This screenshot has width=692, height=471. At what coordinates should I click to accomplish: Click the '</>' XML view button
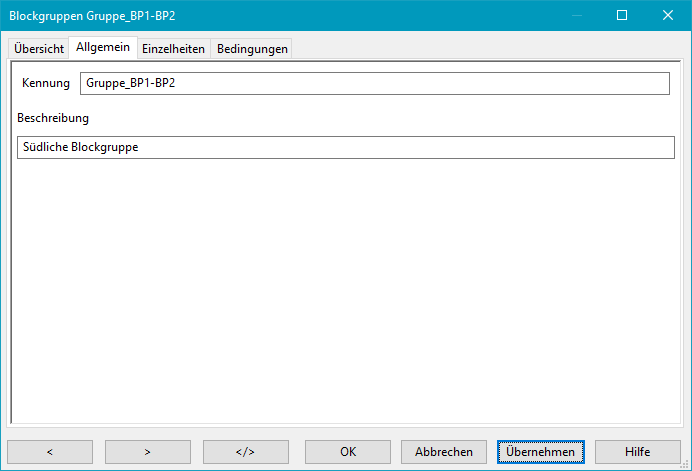pyautogui.click(x=245, y=451)
